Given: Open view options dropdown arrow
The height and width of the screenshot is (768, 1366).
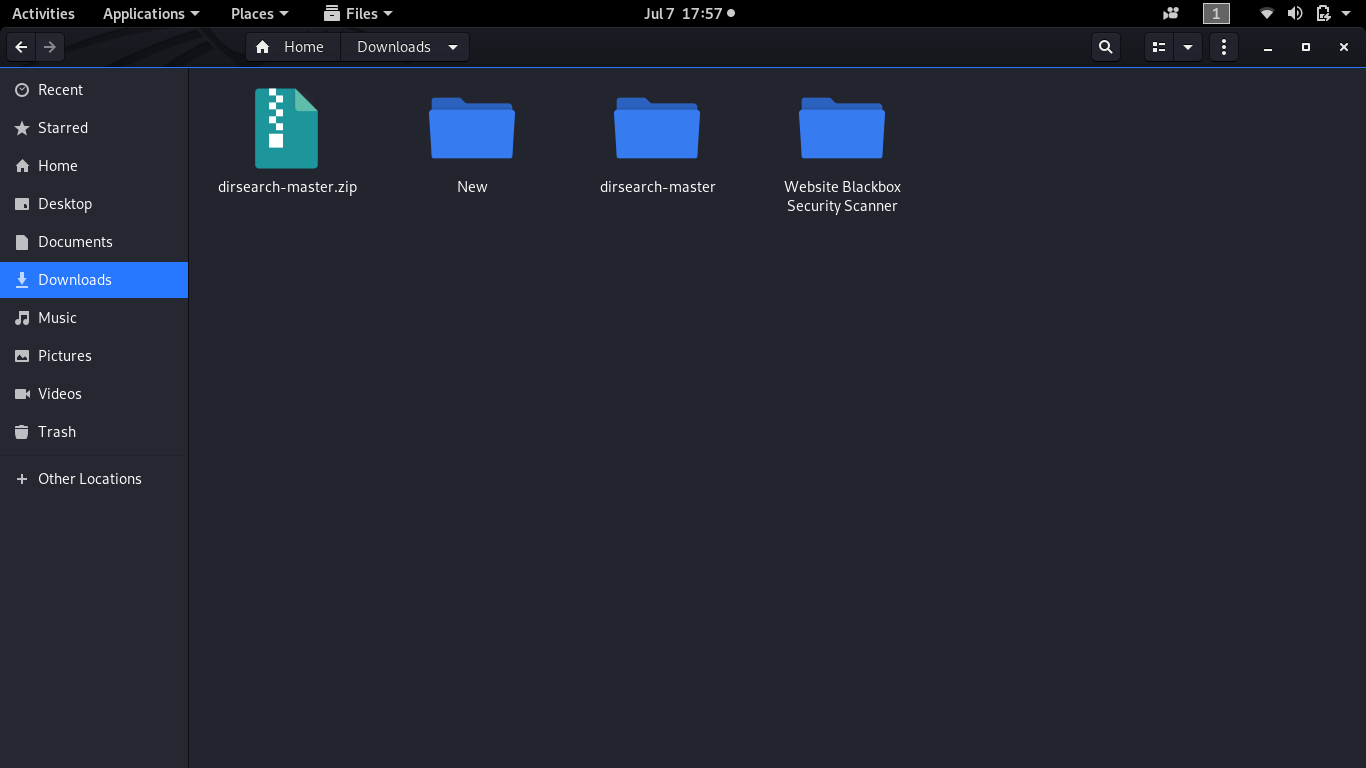Looking at the screenshot, I should (x=1187, y=47).
